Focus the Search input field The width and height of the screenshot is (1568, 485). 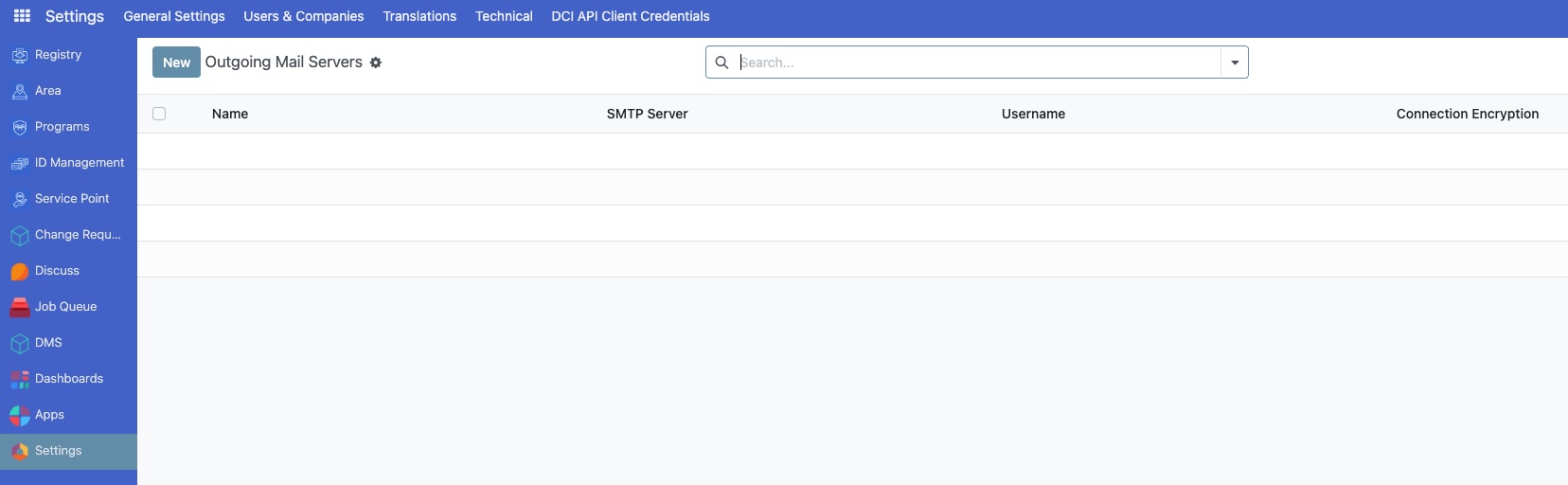coord(978,63)
